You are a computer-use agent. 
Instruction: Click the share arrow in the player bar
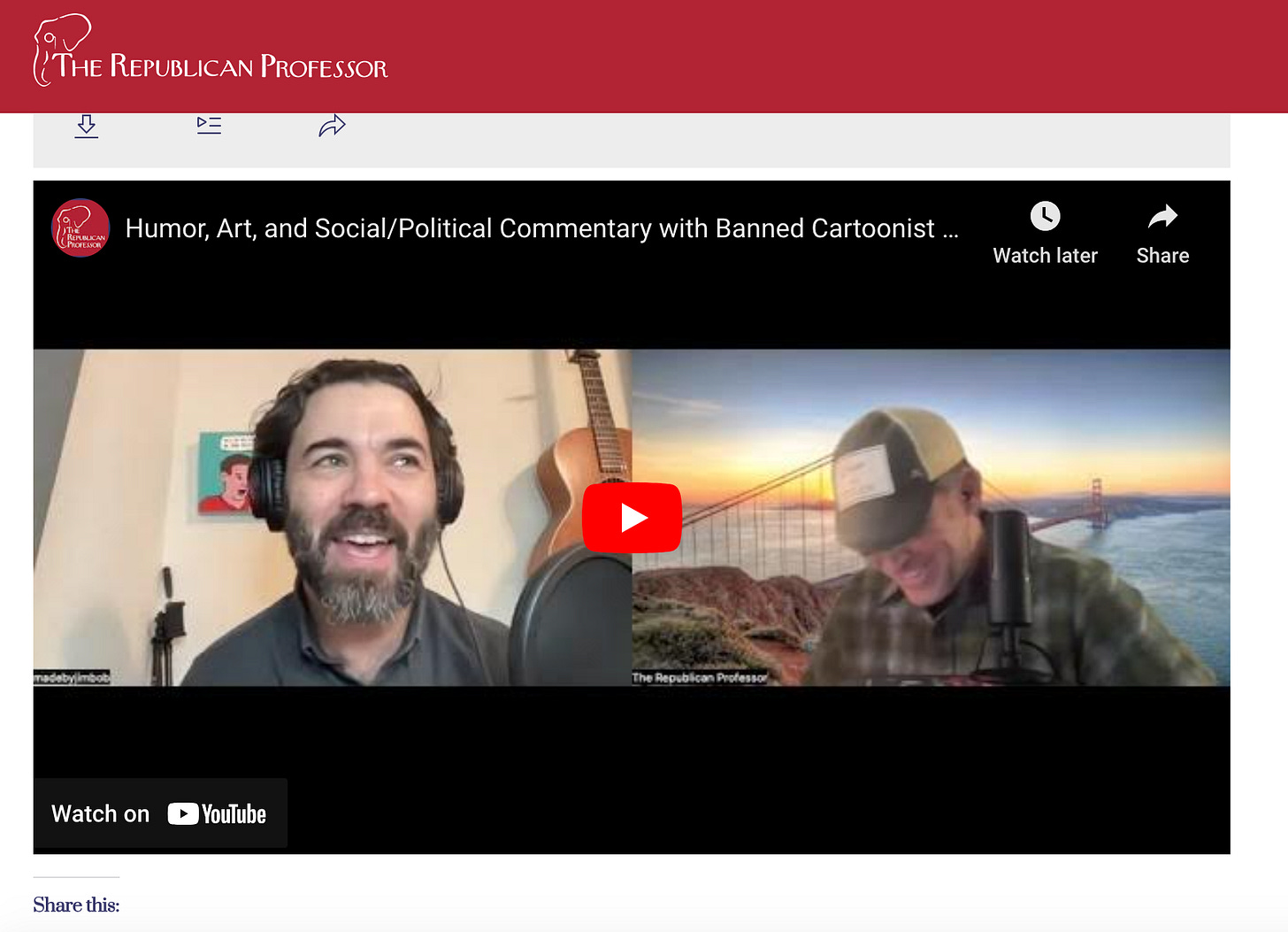(332, 126)
